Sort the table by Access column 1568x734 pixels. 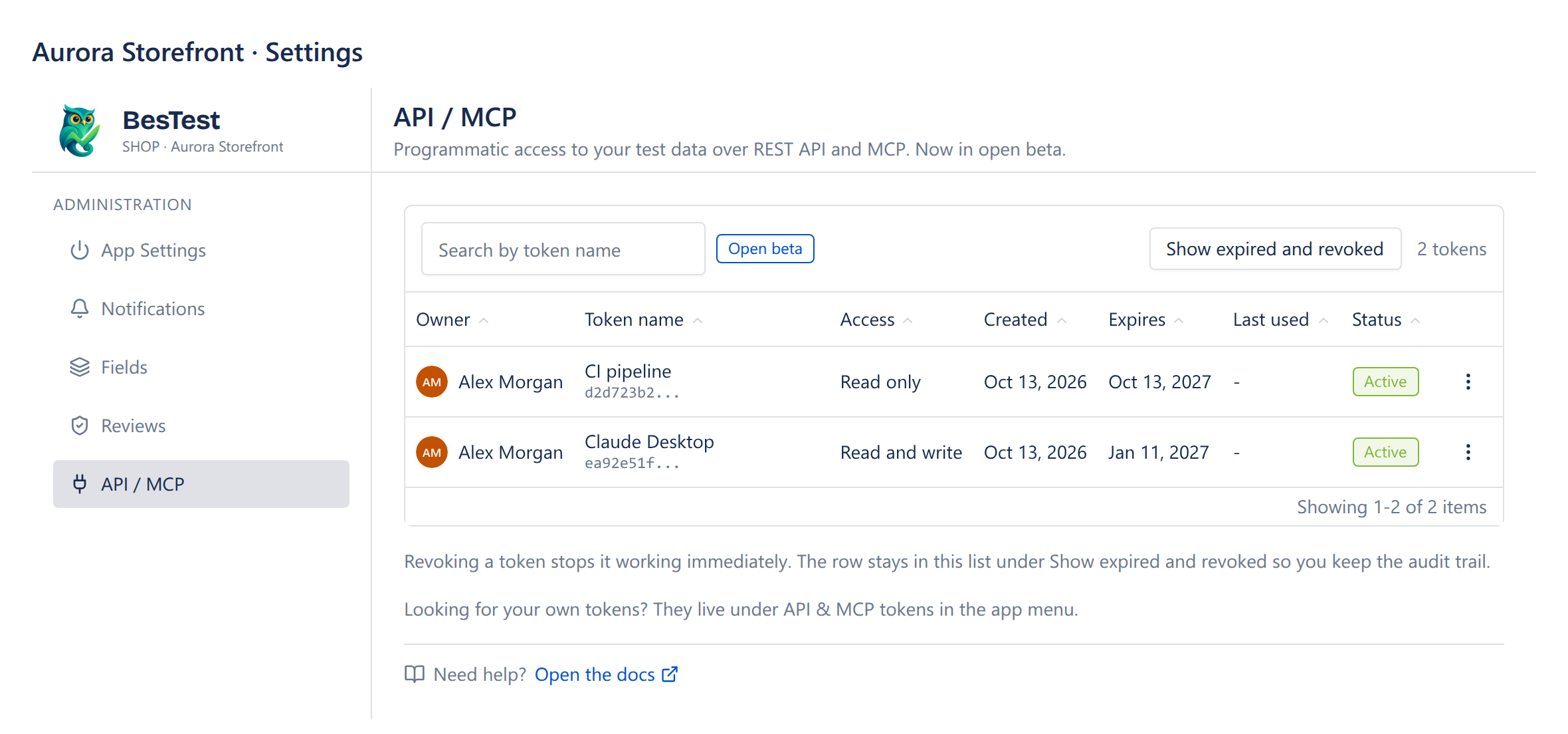coord(876,320)
